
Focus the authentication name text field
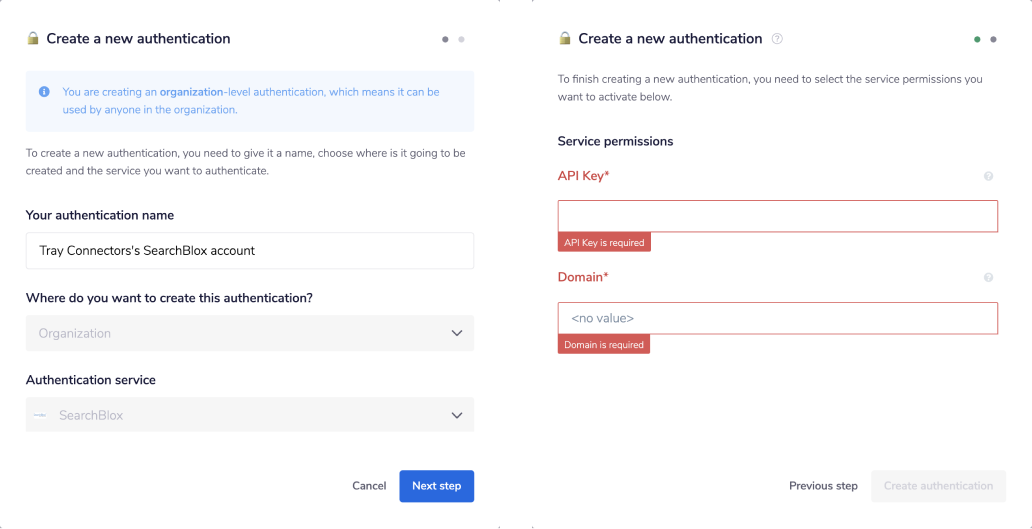tap(249, 251)
